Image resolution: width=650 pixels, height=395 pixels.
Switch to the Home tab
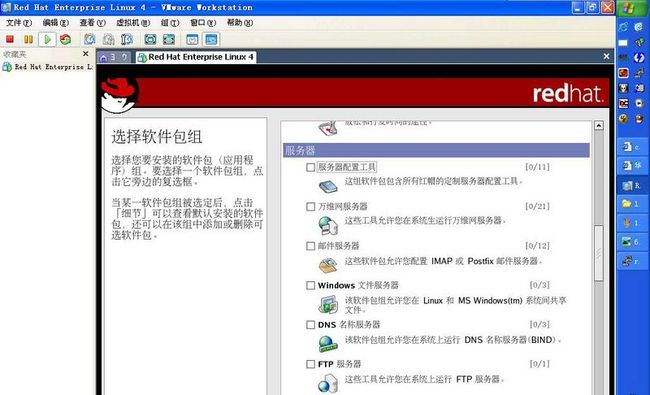113,57
